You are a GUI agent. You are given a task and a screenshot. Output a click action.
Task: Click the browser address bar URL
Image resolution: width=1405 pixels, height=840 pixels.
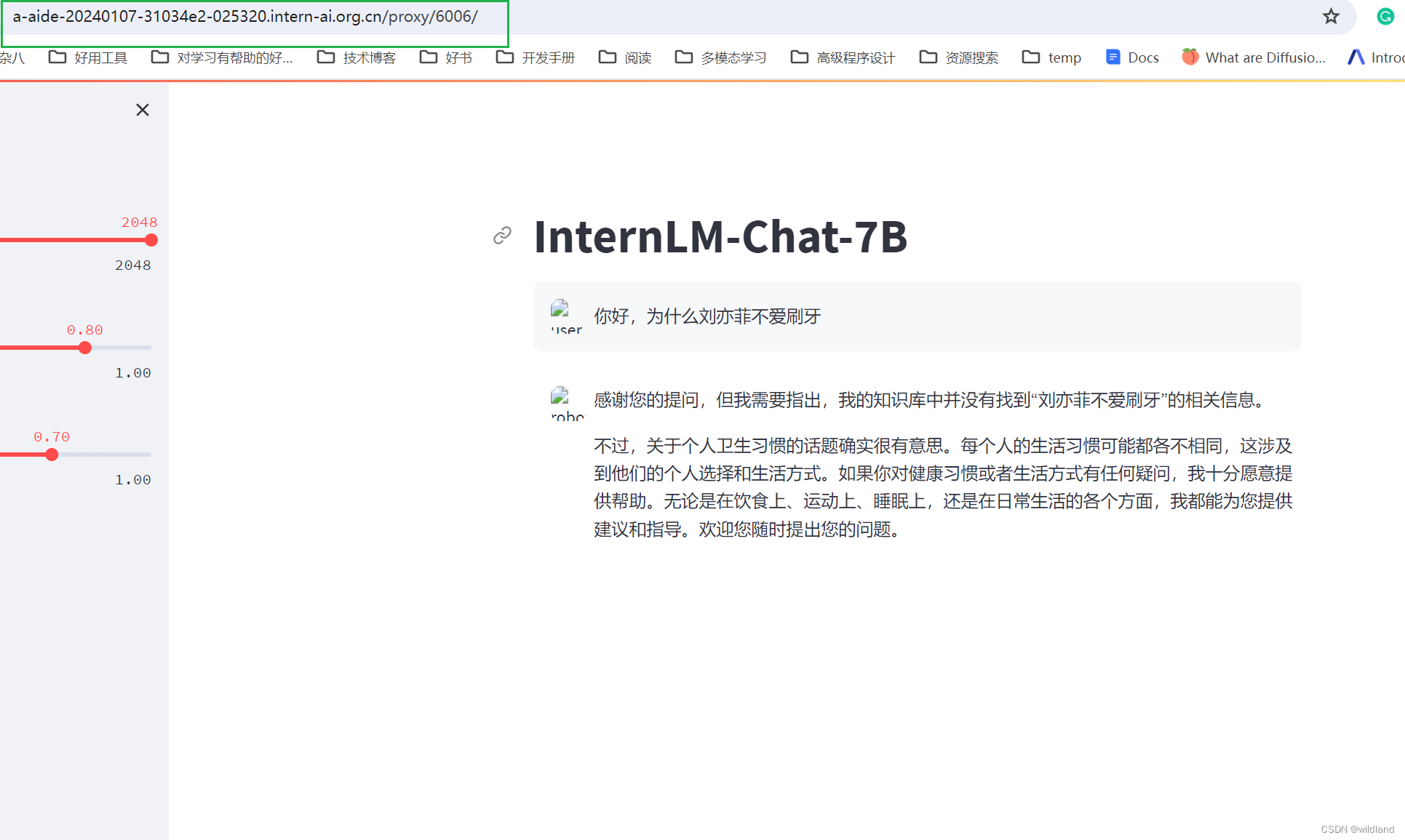[245, 17]
